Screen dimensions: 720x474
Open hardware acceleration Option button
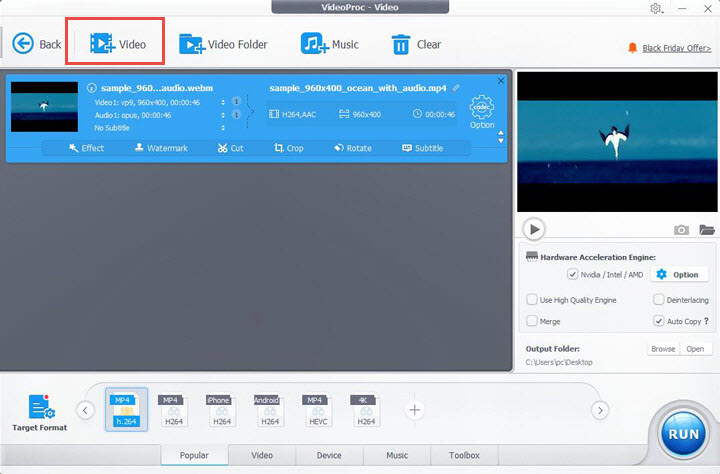679,274
